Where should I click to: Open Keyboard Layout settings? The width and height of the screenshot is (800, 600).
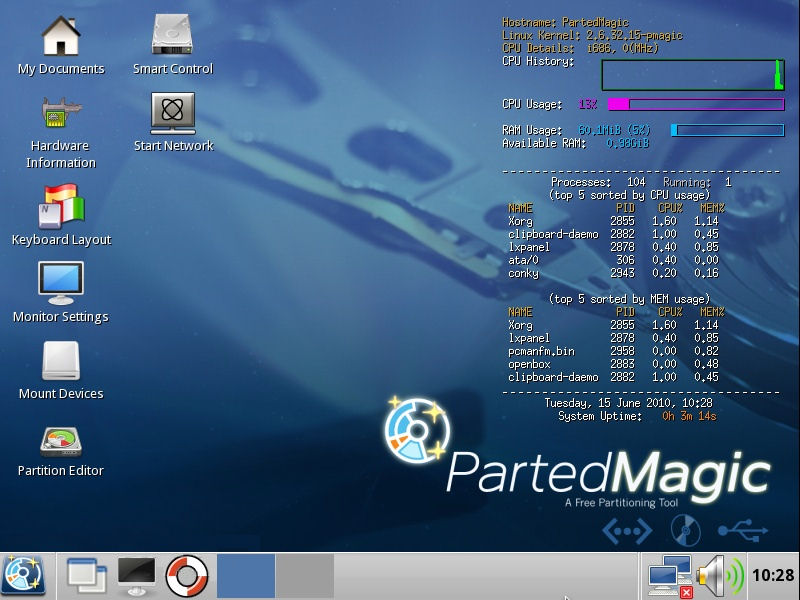click(x=61, y=207)
